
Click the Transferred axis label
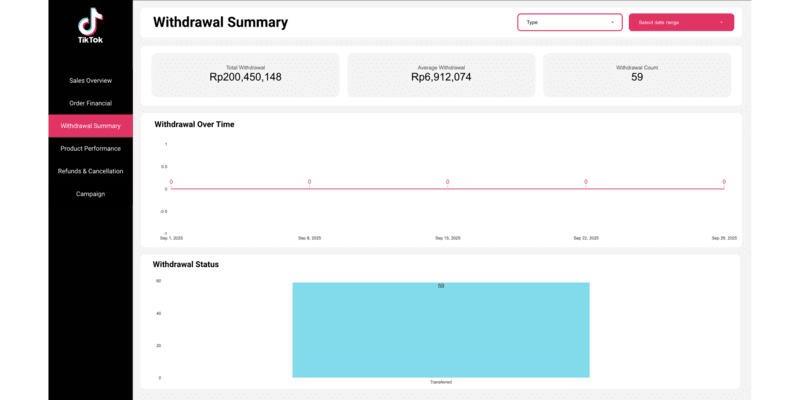coord(441,383)
